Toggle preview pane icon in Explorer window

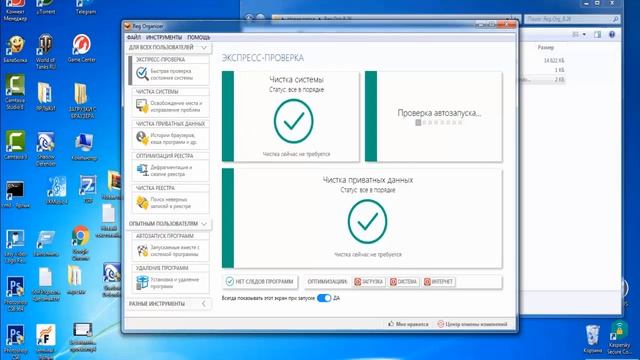click(598, 35)
